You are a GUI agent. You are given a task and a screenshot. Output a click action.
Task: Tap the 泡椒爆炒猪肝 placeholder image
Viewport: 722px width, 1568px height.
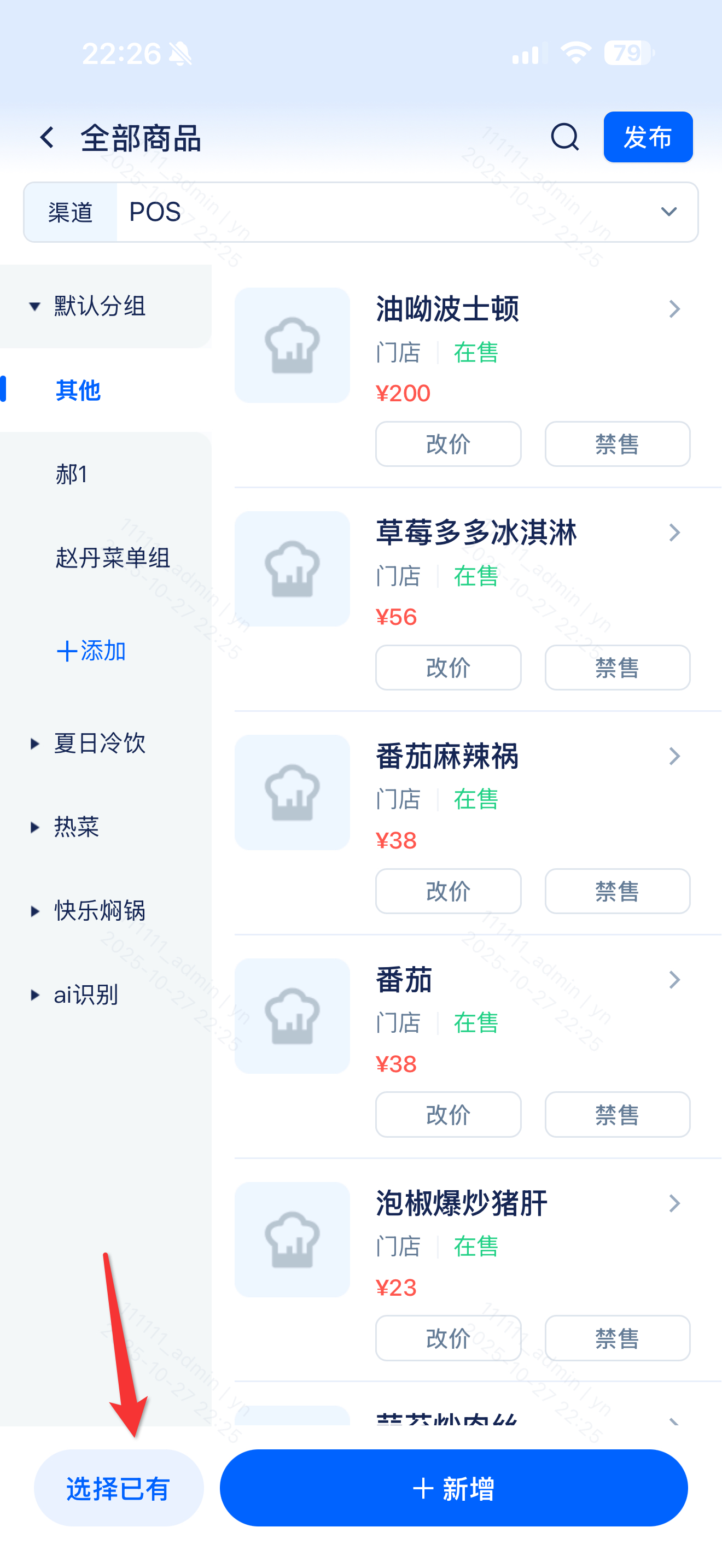click(x=292, y=1239)
